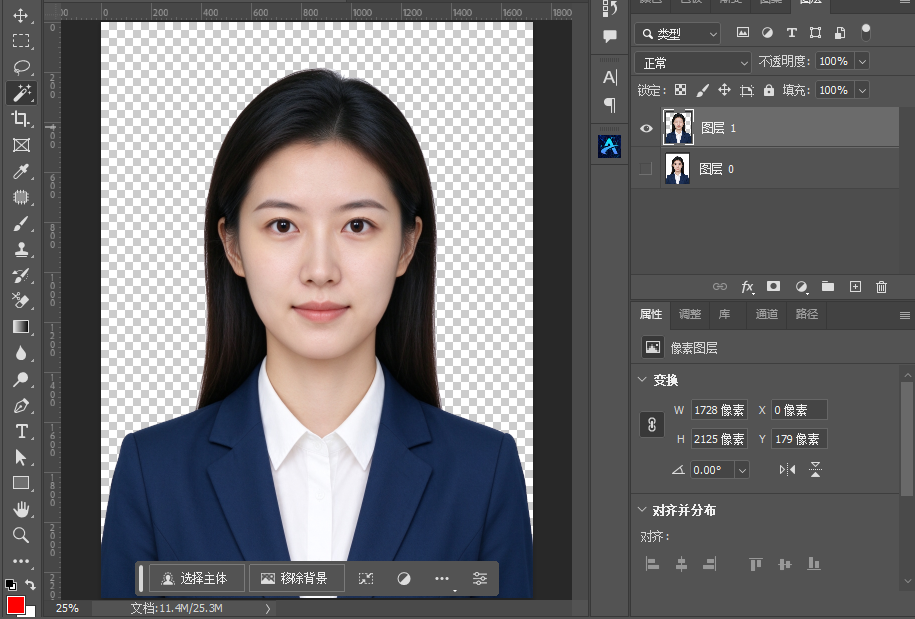Select the Rectangular Marquee tool
The image size is (915, 619).
[21, 40]
